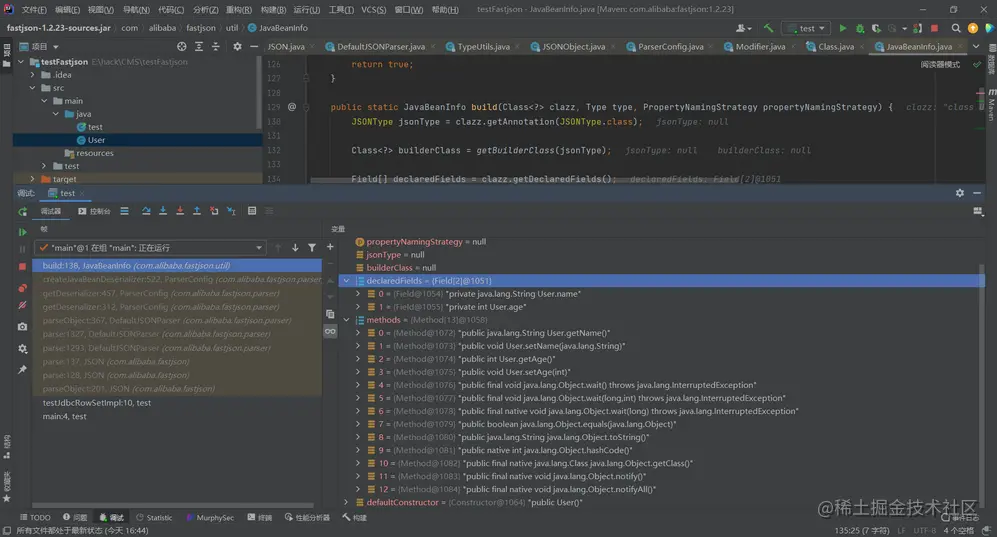Collapse the methods variable node
The width and height of the screenshot is (997, 537).
[x=347, y=320]
